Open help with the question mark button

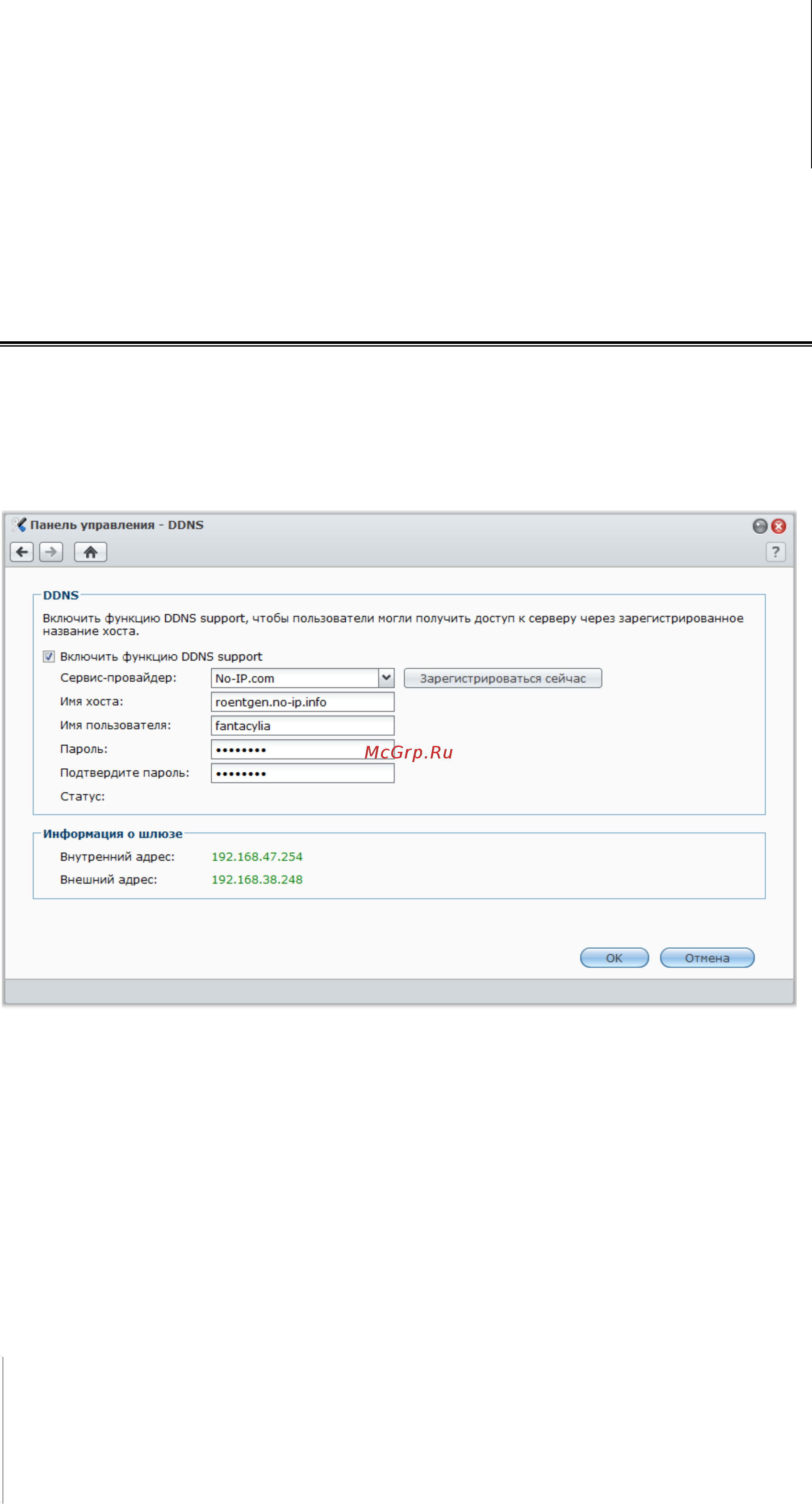775,552
